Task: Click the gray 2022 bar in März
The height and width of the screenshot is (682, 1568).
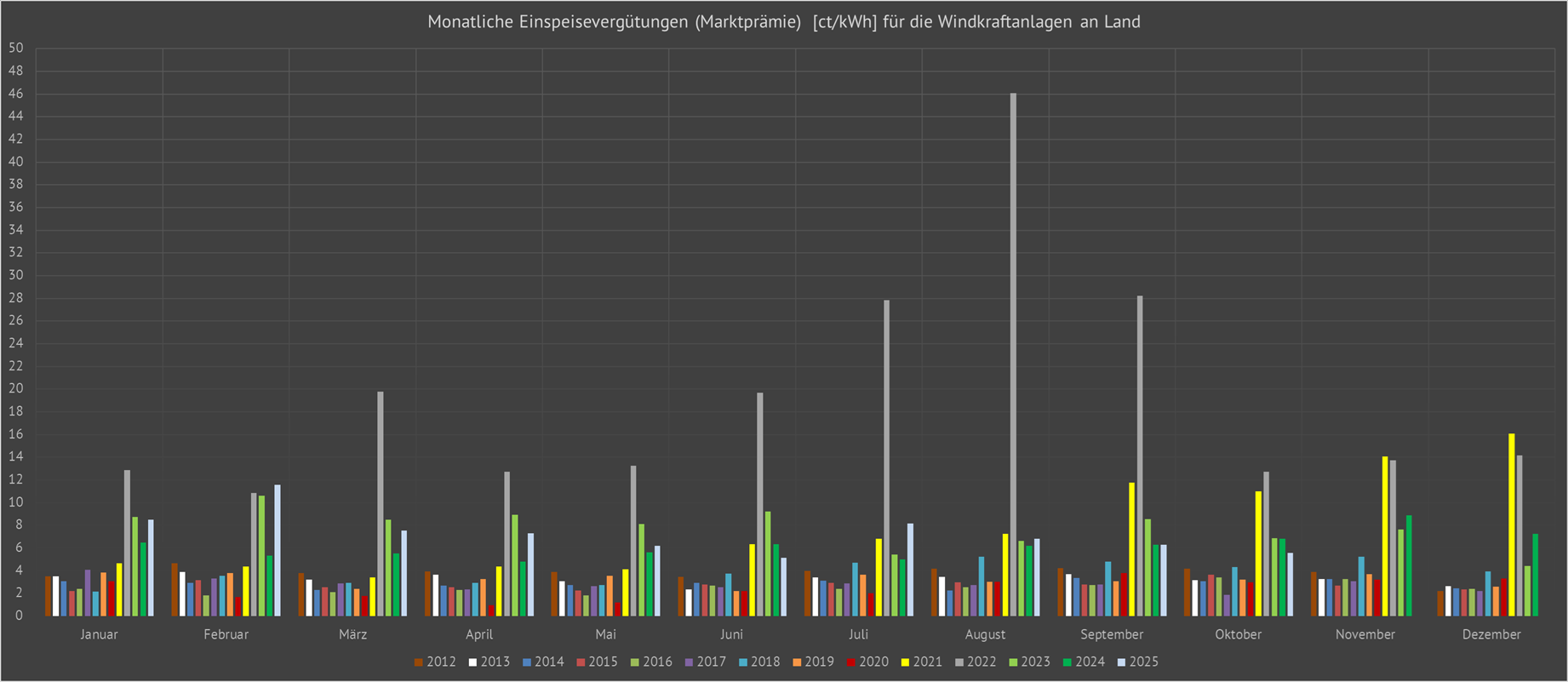Action: pos(381,503)
